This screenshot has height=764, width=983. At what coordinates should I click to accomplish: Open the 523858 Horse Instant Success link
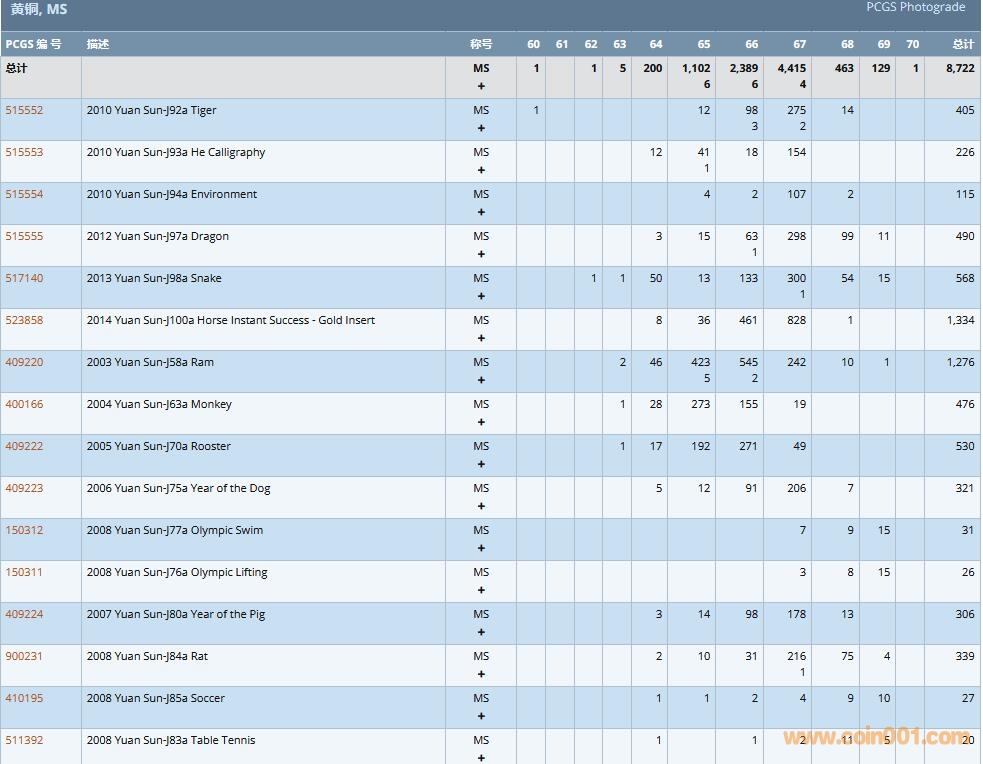[24, 321]
